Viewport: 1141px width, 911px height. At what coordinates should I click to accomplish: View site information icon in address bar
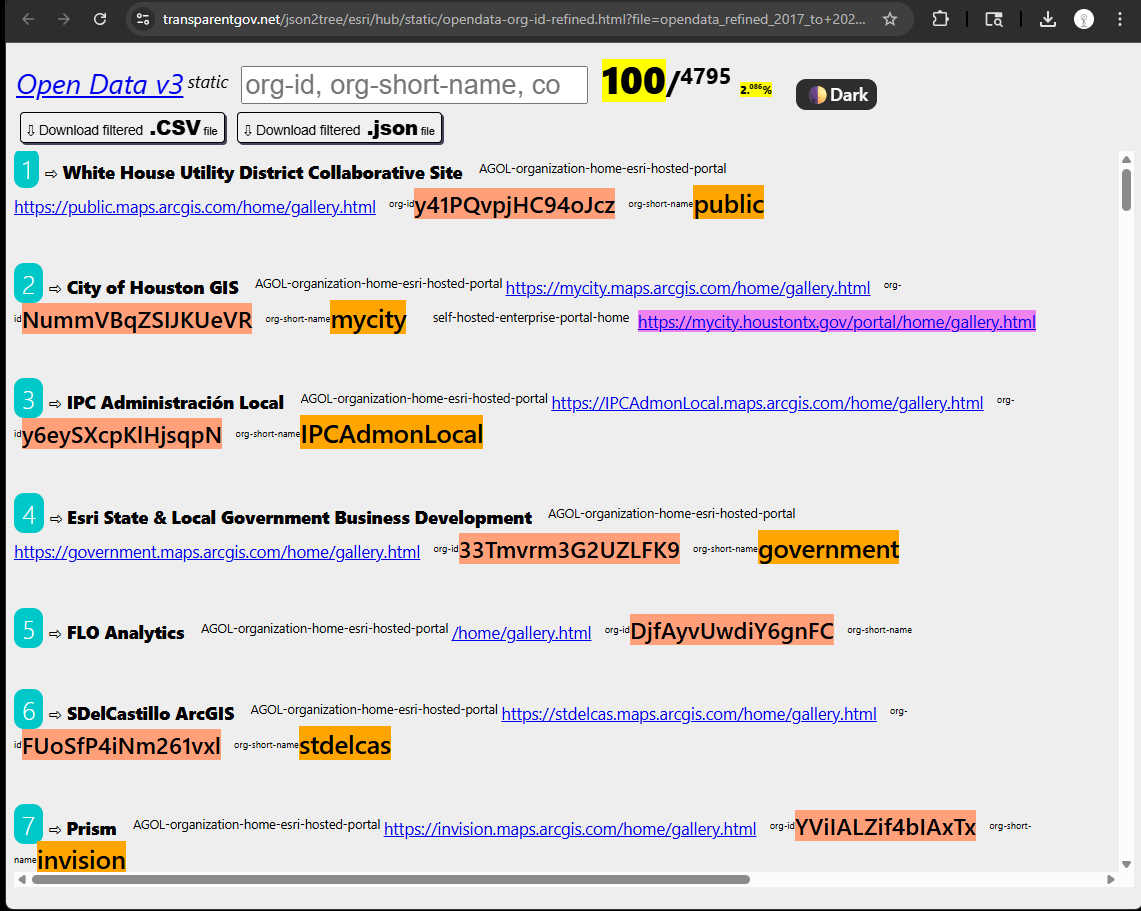143,20
